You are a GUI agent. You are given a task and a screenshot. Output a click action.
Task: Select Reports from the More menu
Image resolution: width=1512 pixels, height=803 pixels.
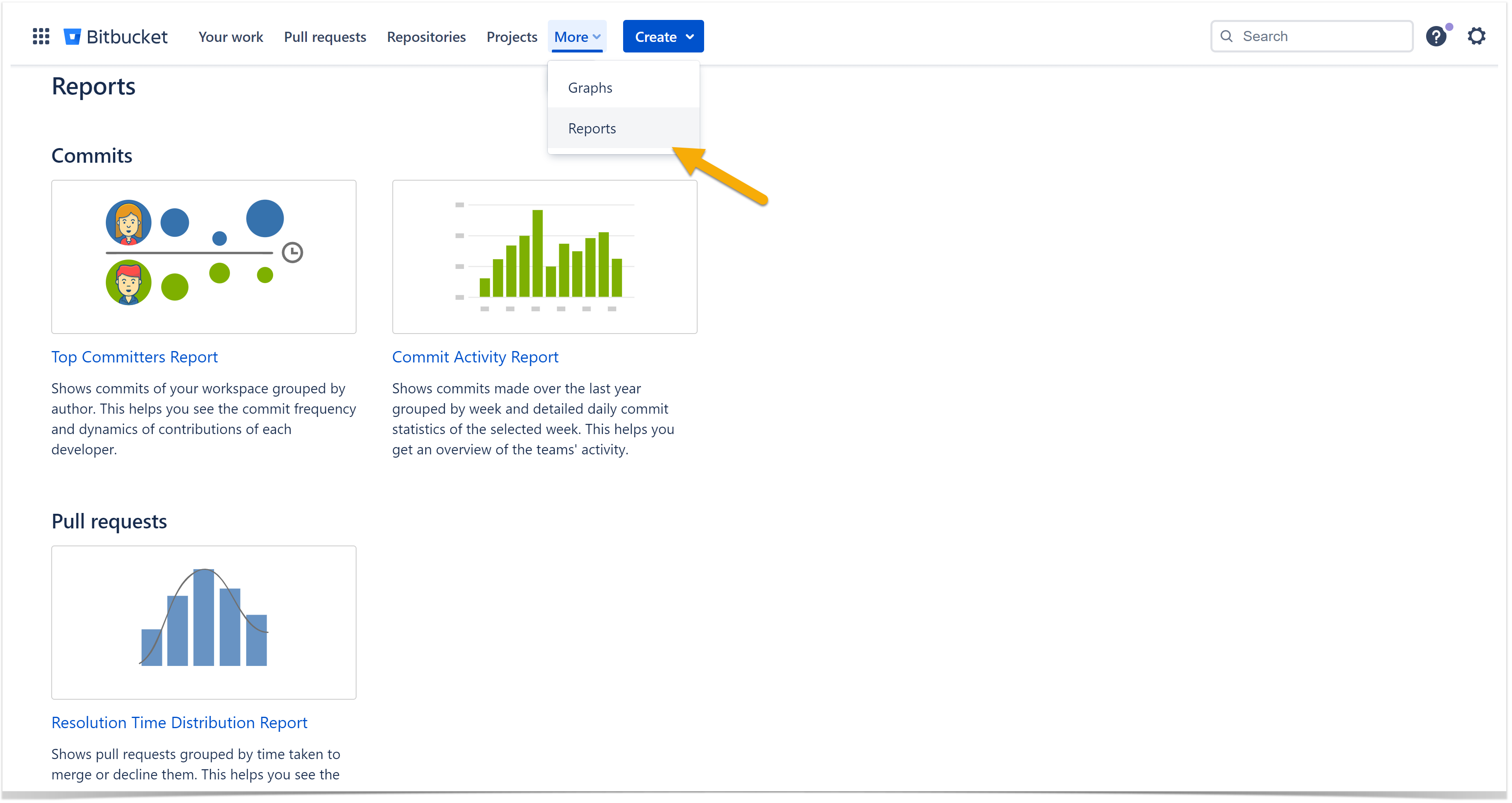(624, 128)
